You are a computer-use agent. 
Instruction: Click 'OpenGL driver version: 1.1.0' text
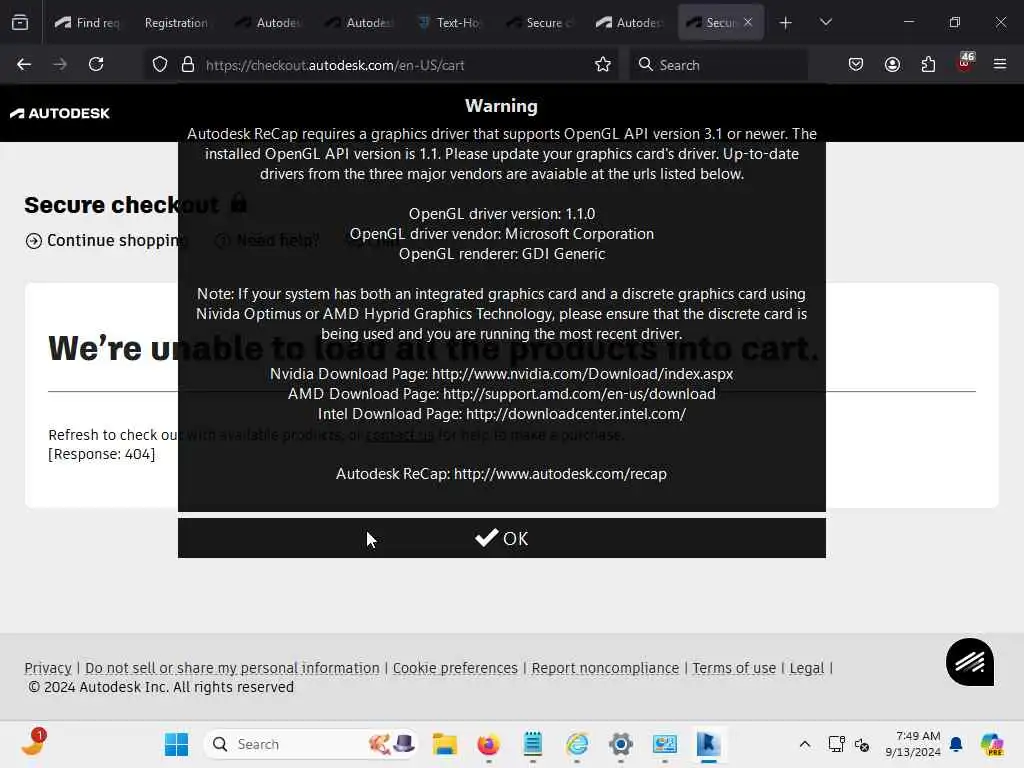pyautogui.click(x=502, y=214)
